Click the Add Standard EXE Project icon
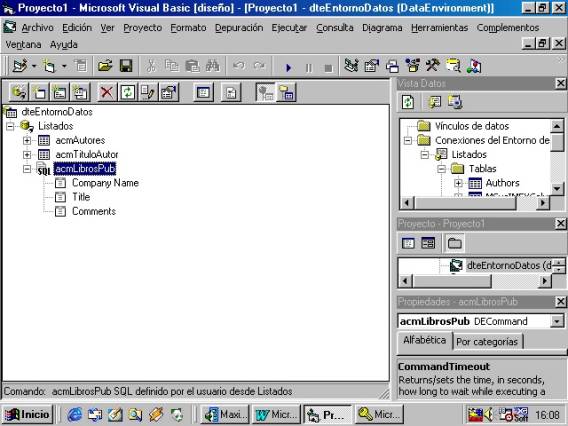Viewport: 568px width, 426px height. coord(20,66)
